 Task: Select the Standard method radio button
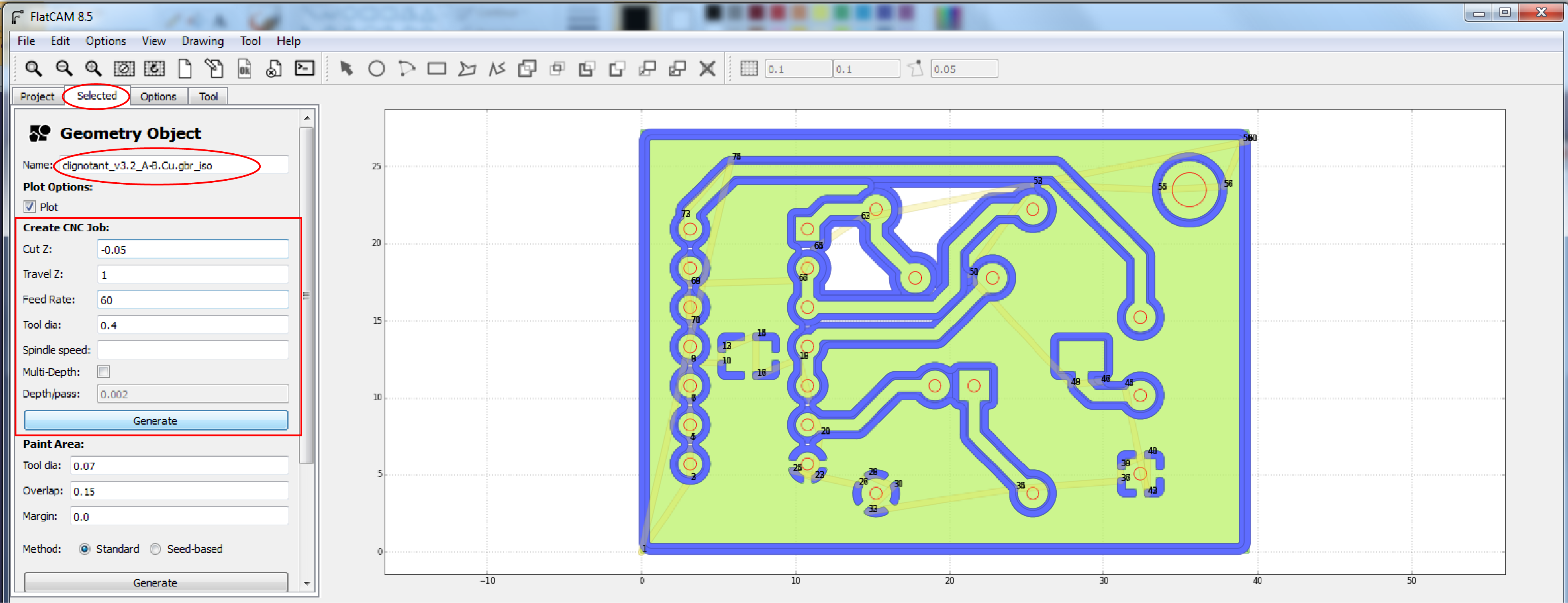pyautogui.click(x=85, y=549)
